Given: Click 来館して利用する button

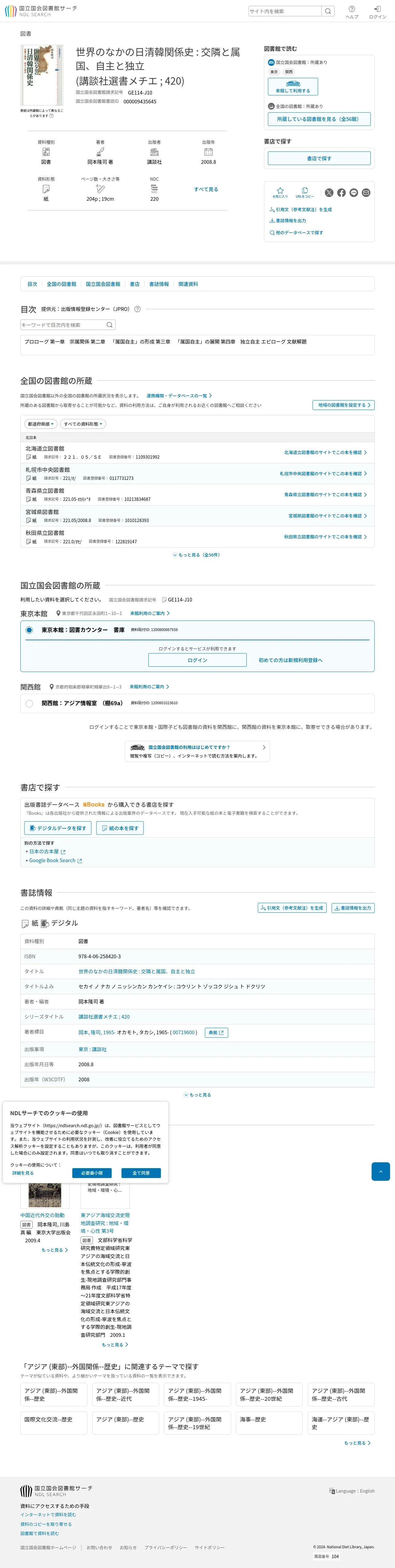Looking at the screenshot, I should [293, 86].
